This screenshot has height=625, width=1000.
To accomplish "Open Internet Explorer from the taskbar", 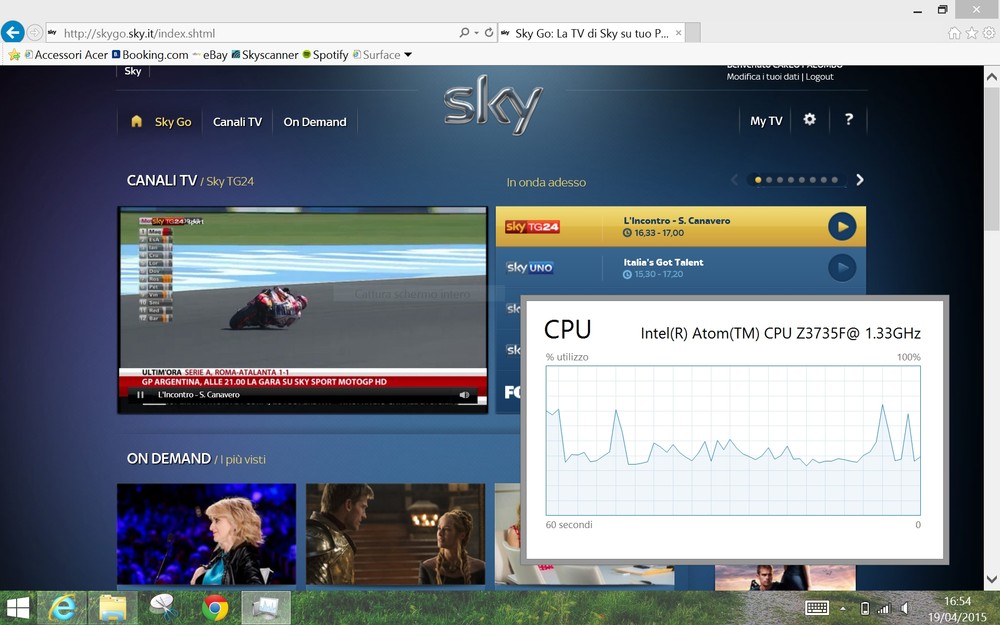I will pyautogui.click(x=62, y=608).
